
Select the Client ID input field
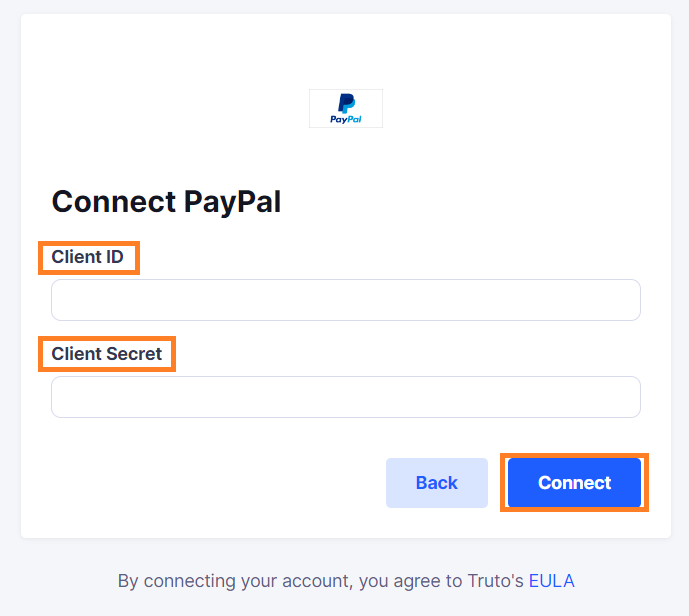[346, 300]
